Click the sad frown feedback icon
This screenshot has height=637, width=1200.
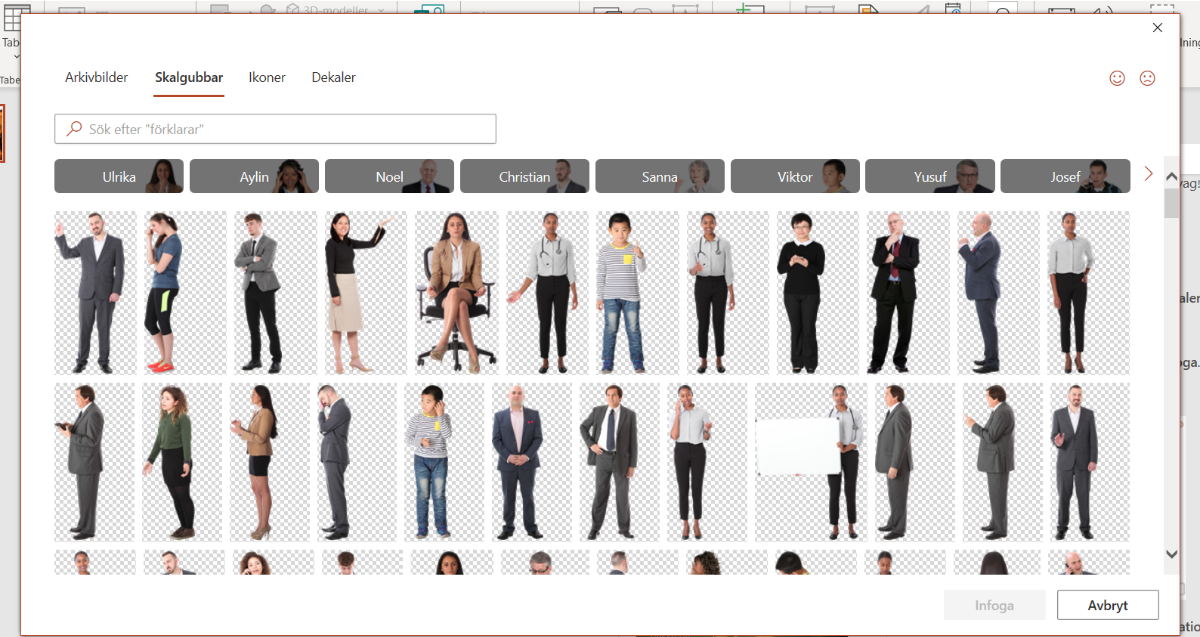coord(1147,78)
